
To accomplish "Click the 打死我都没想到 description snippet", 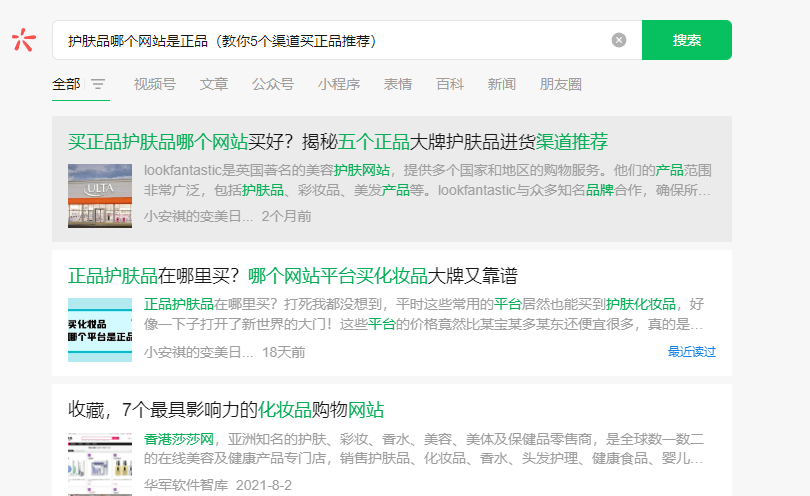I will 424,314.
